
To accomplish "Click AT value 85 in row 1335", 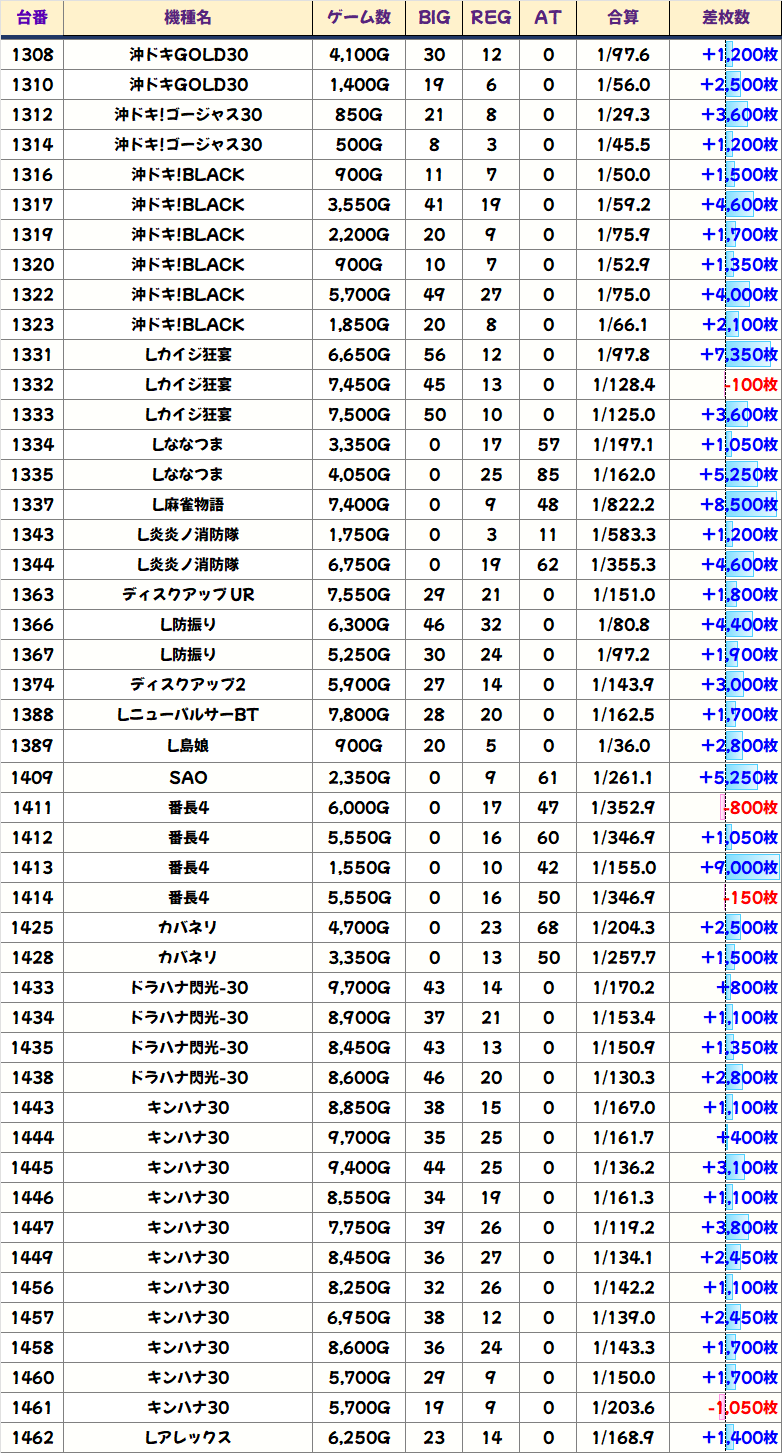I will click(x=548, y=475).
